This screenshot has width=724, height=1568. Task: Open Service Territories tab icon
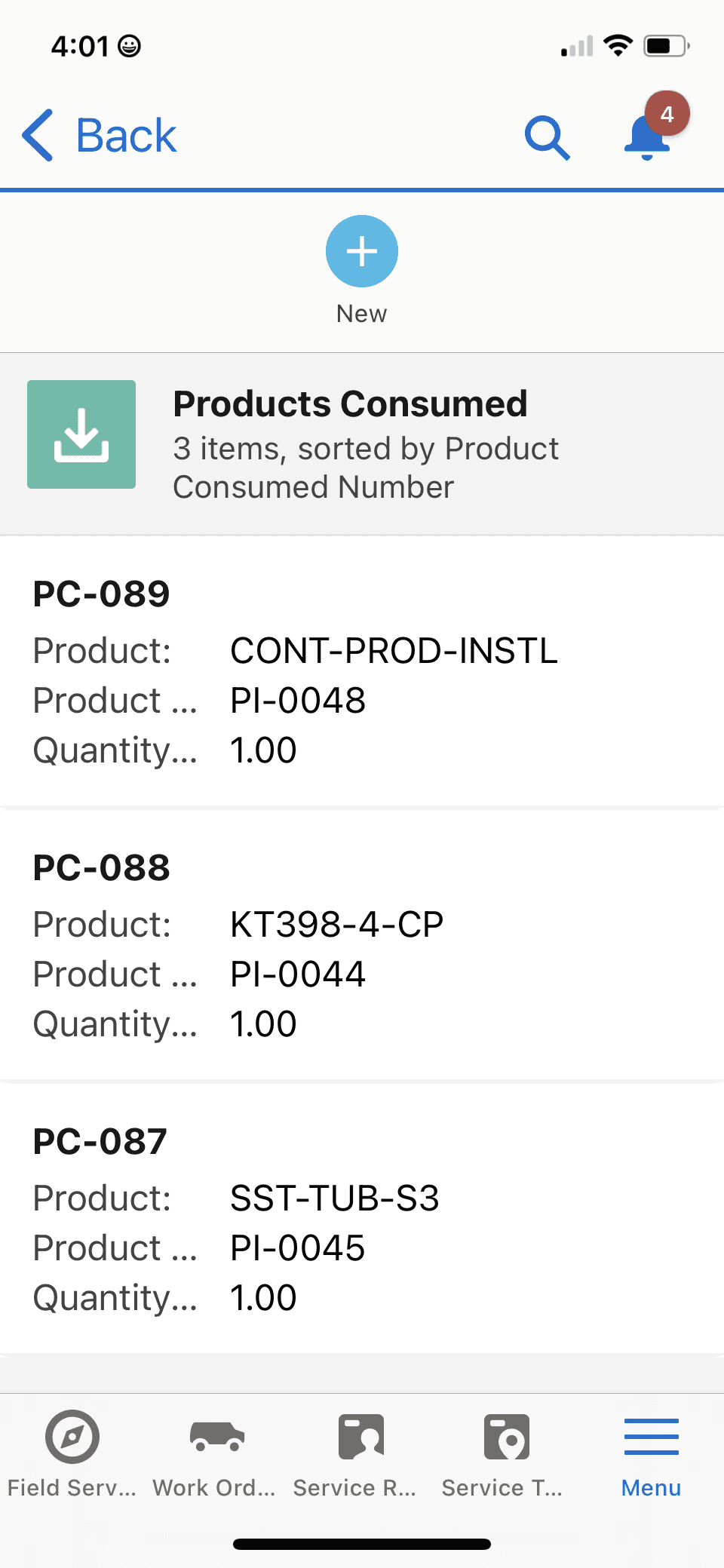click(x=506, y=1437)
